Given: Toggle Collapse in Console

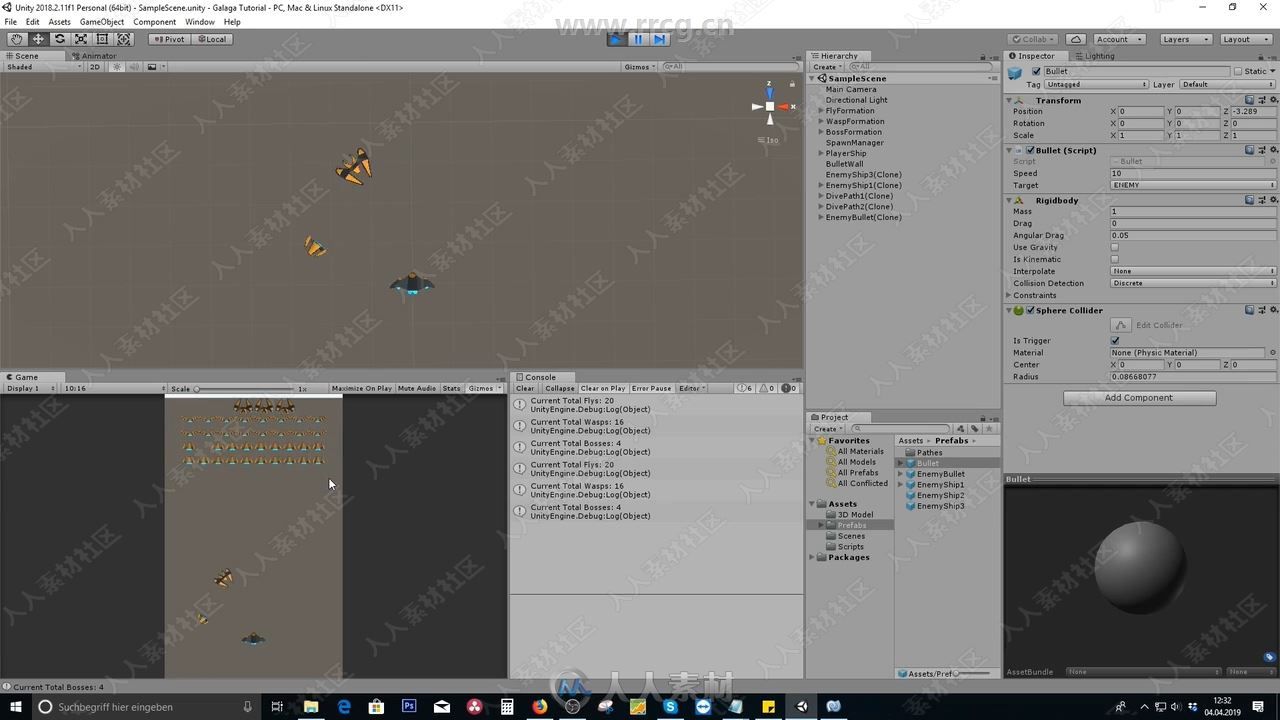Looking at the screenshot, I should 559,388.
